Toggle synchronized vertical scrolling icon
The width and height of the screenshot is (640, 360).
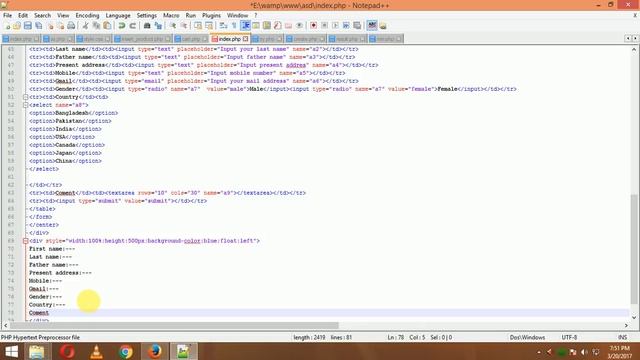pos(198,26)
